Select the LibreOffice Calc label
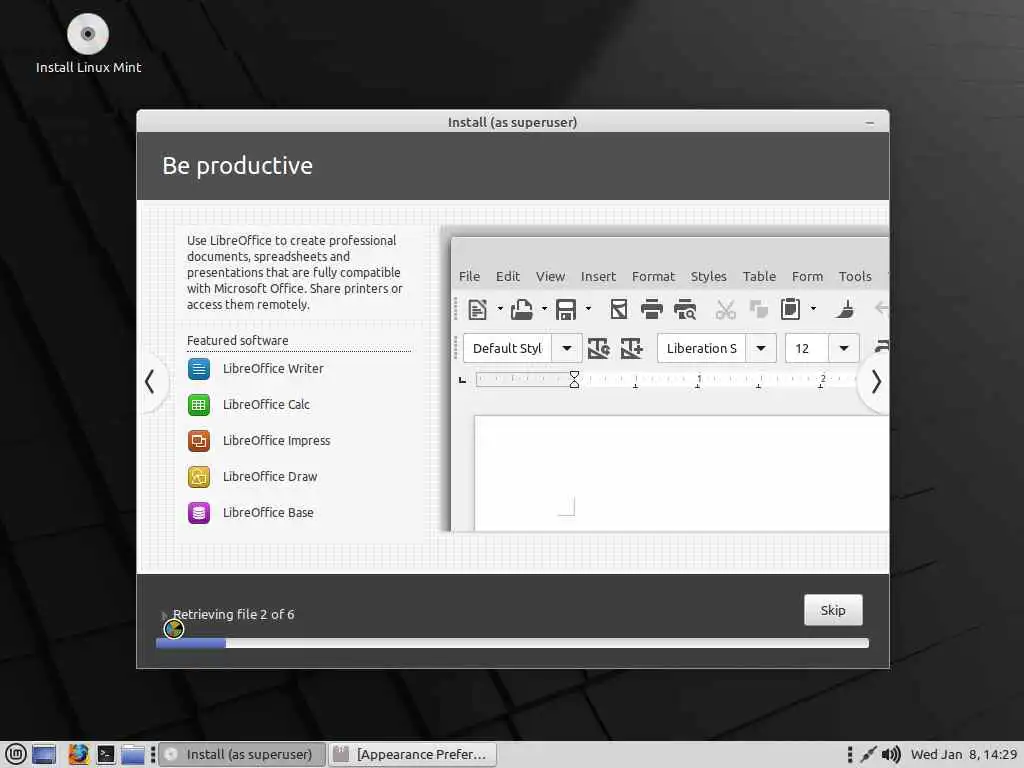1024x768 pixels. click(x=266, y=404)
